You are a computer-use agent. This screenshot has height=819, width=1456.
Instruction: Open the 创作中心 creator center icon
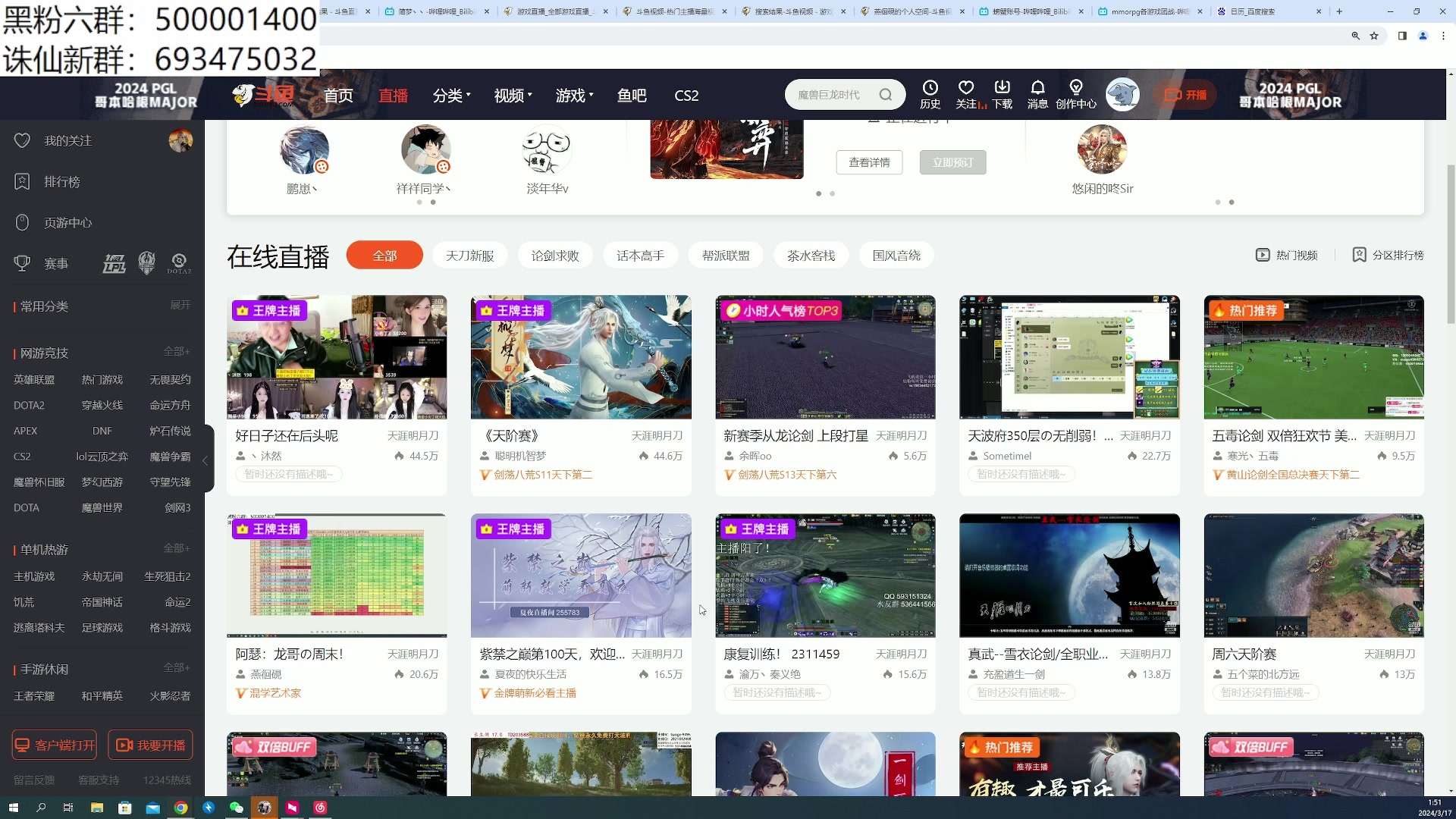(x=1076, y=93)
